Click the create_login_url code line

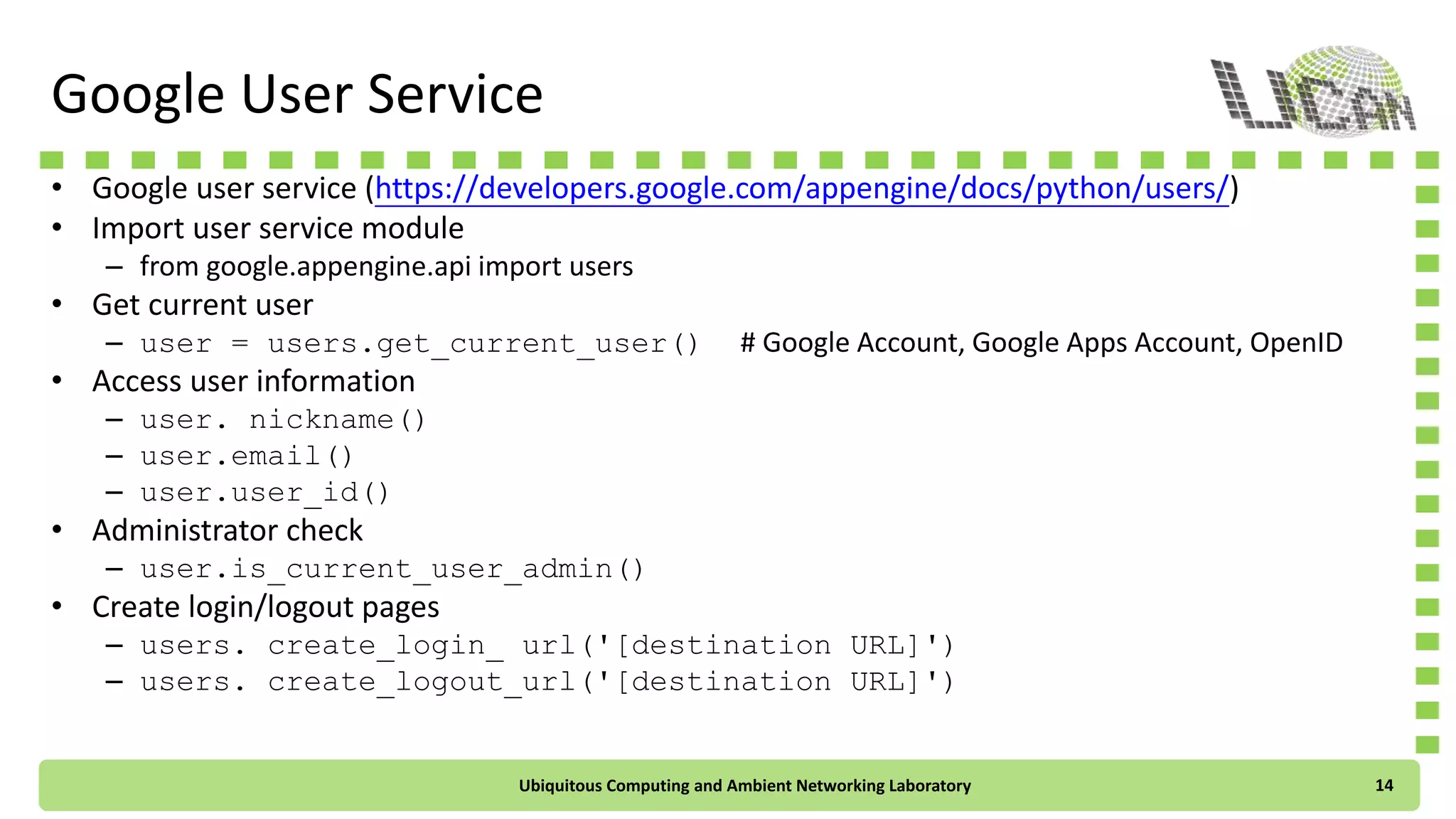(546, 646)
